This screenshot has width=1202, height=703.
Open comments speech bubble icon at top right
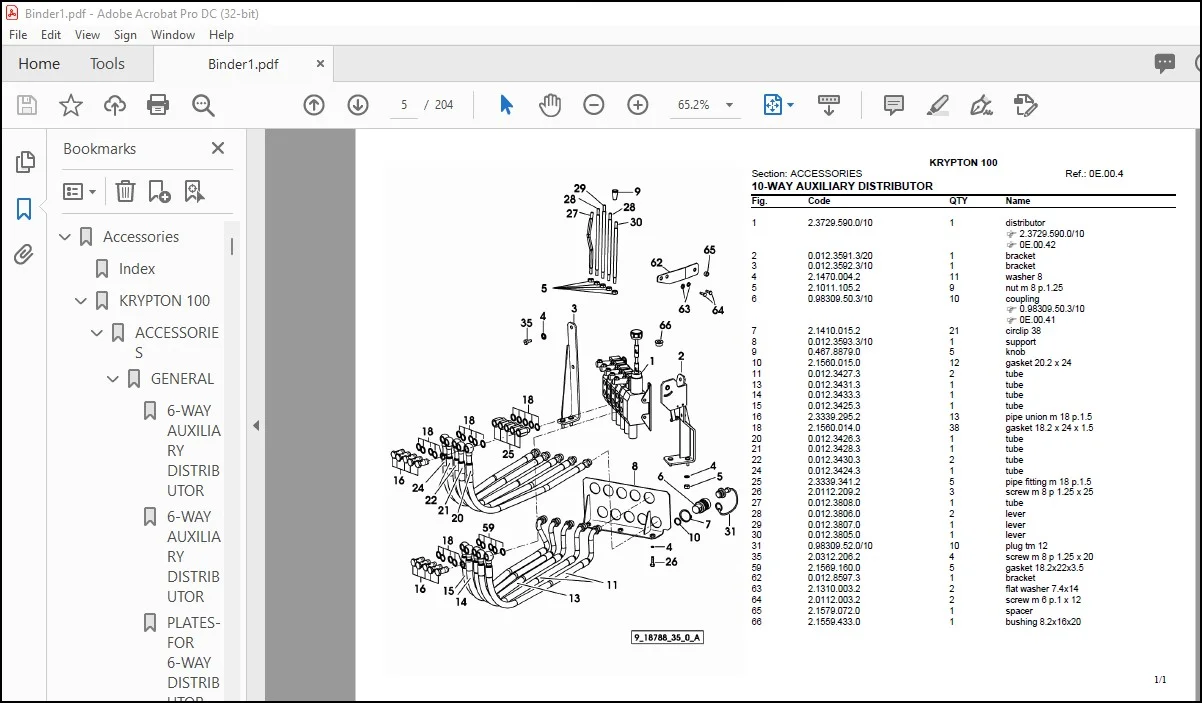1165,63
